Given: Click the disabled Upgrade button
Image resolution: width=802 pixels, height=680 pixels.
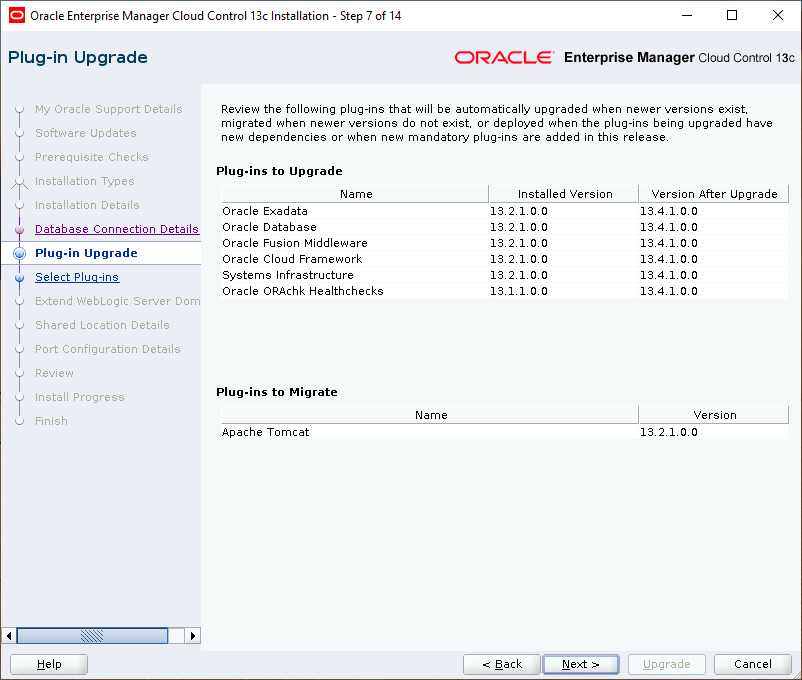Looking at the screenshot, I should pyautogui.click(x=666, y=664).
